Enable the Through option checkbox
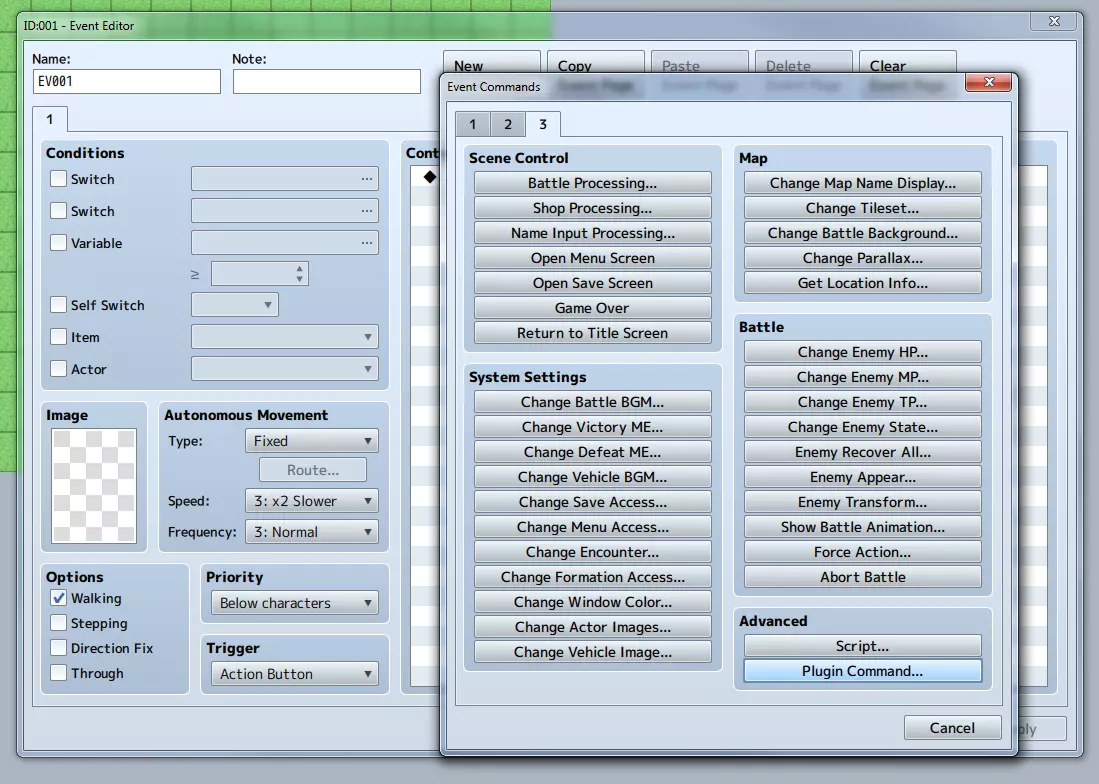 (59, 673)
